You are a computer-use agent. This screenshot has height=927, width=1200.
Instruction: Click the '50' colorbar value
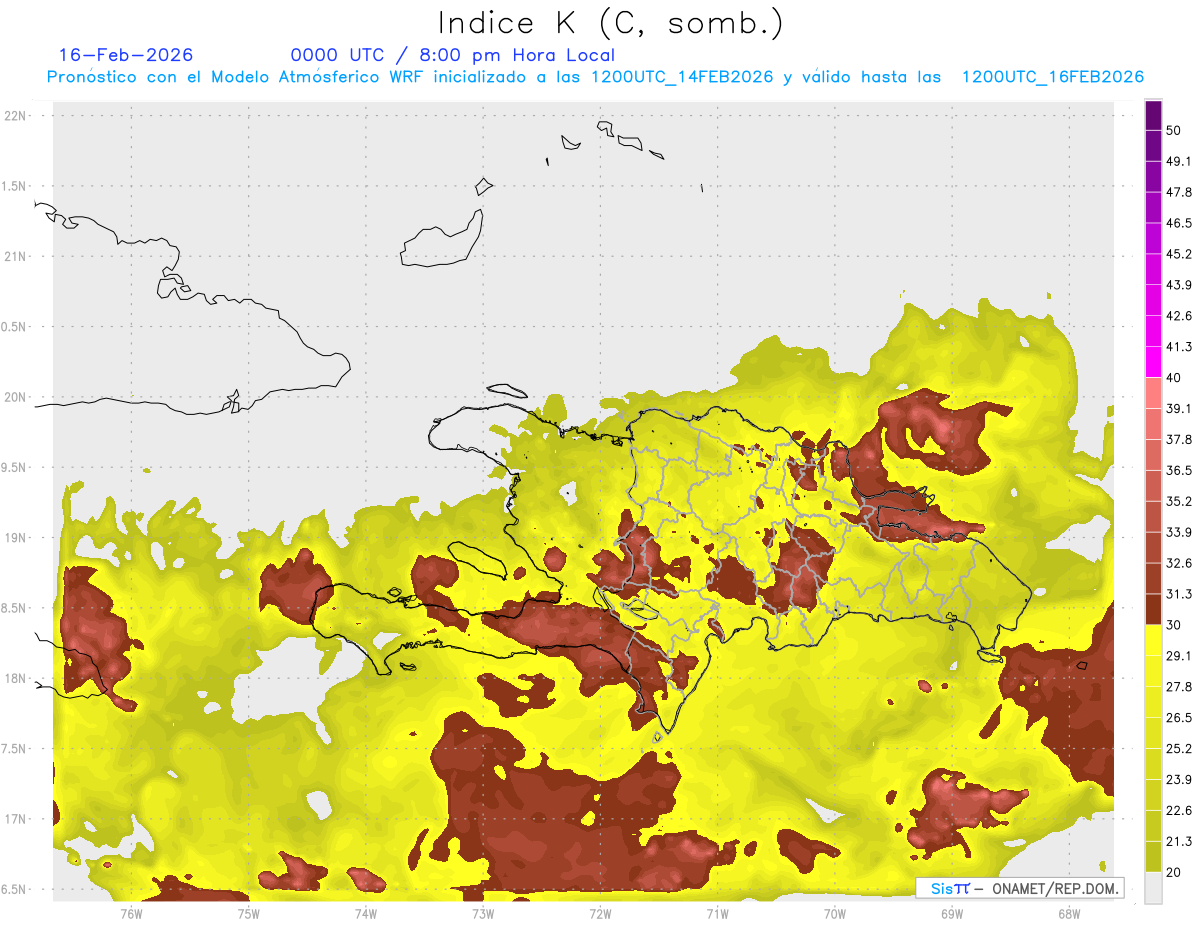(1174, 130)
